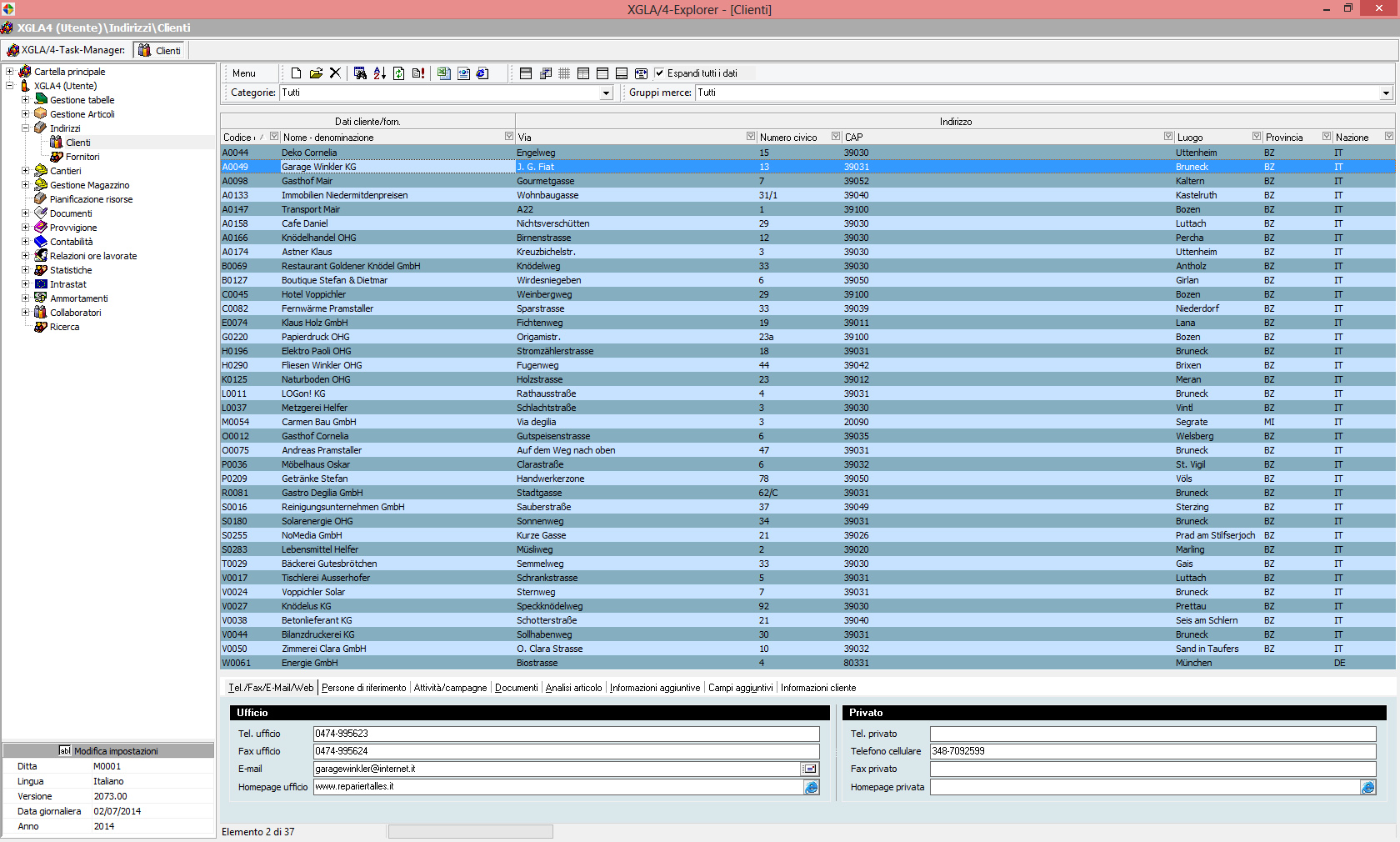Image resolution: width=1400 pixels, height=842 pixels.
Task: Toggle filter box on Provincia column header
Action: (x=1327, y=136)
